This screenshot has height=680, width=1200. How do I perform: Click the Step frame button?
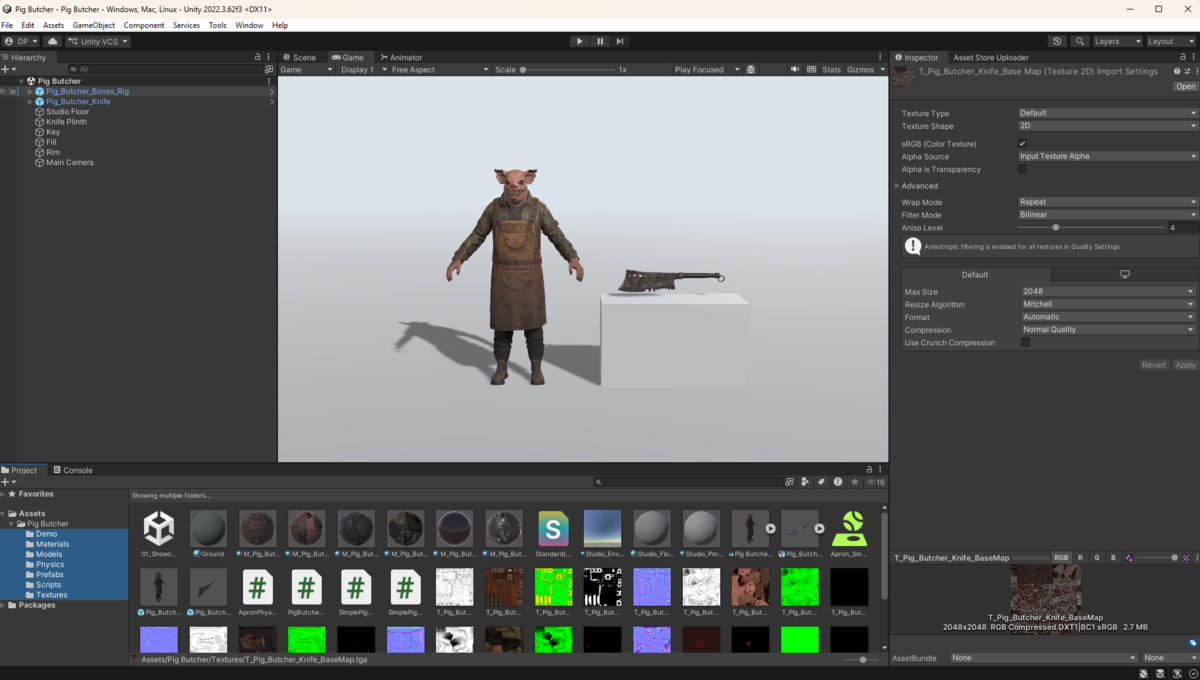[x=620, y=41]
